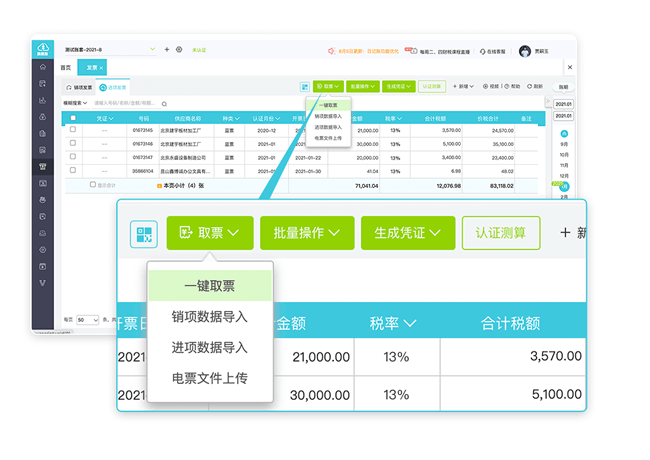Open the gear settings icon in top bar
This screenshot has width=650, height=460.
click(x=179, y=49)
